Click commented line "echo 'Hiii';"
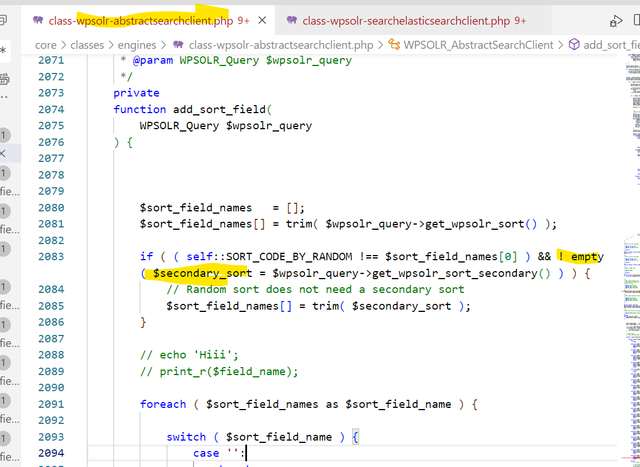Viewport: 640px width, 467px height. 189,355
